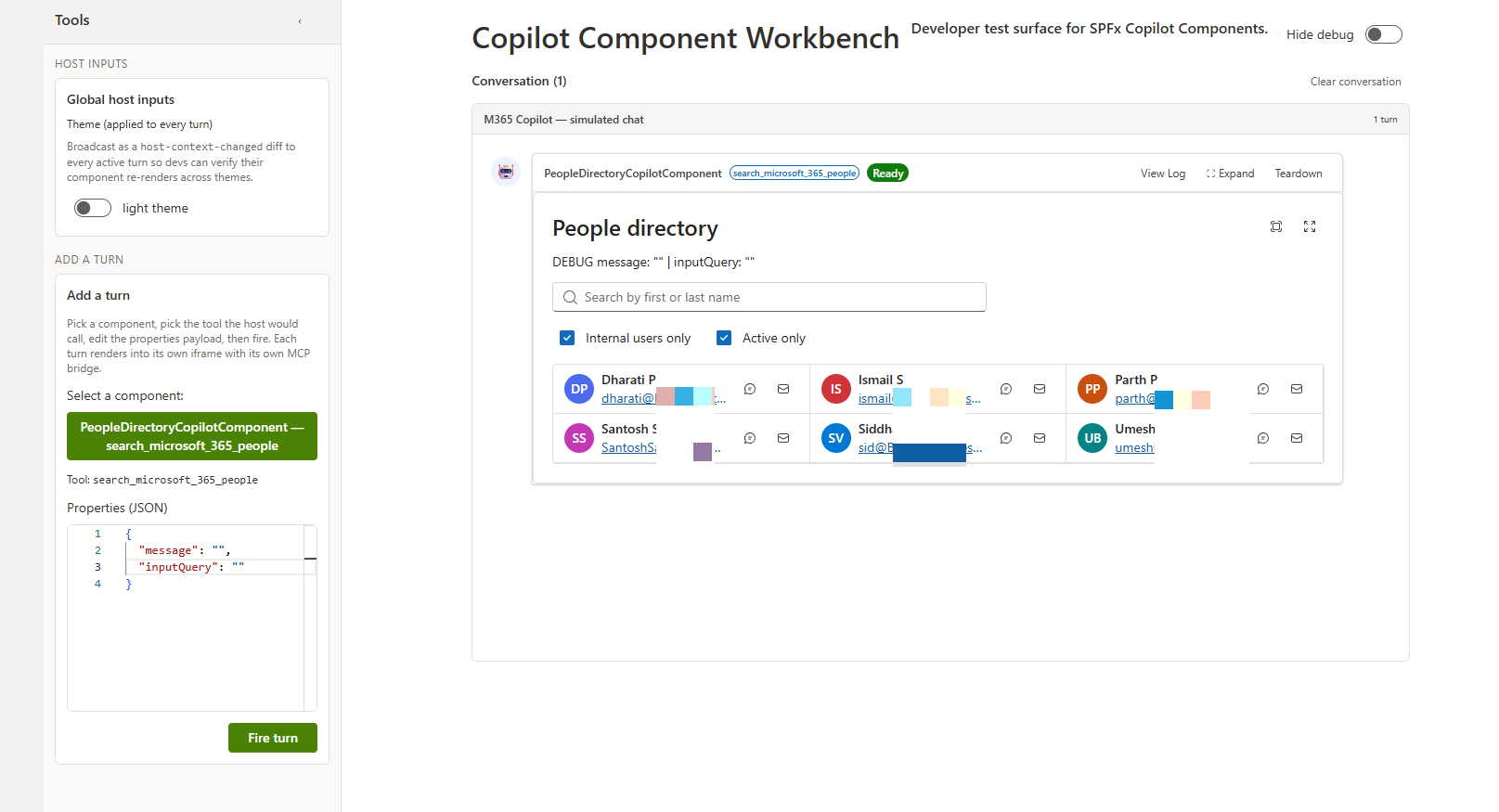
Task: Select PeopleDirectoryCopilotComponent component button
Action: [192, 436]
